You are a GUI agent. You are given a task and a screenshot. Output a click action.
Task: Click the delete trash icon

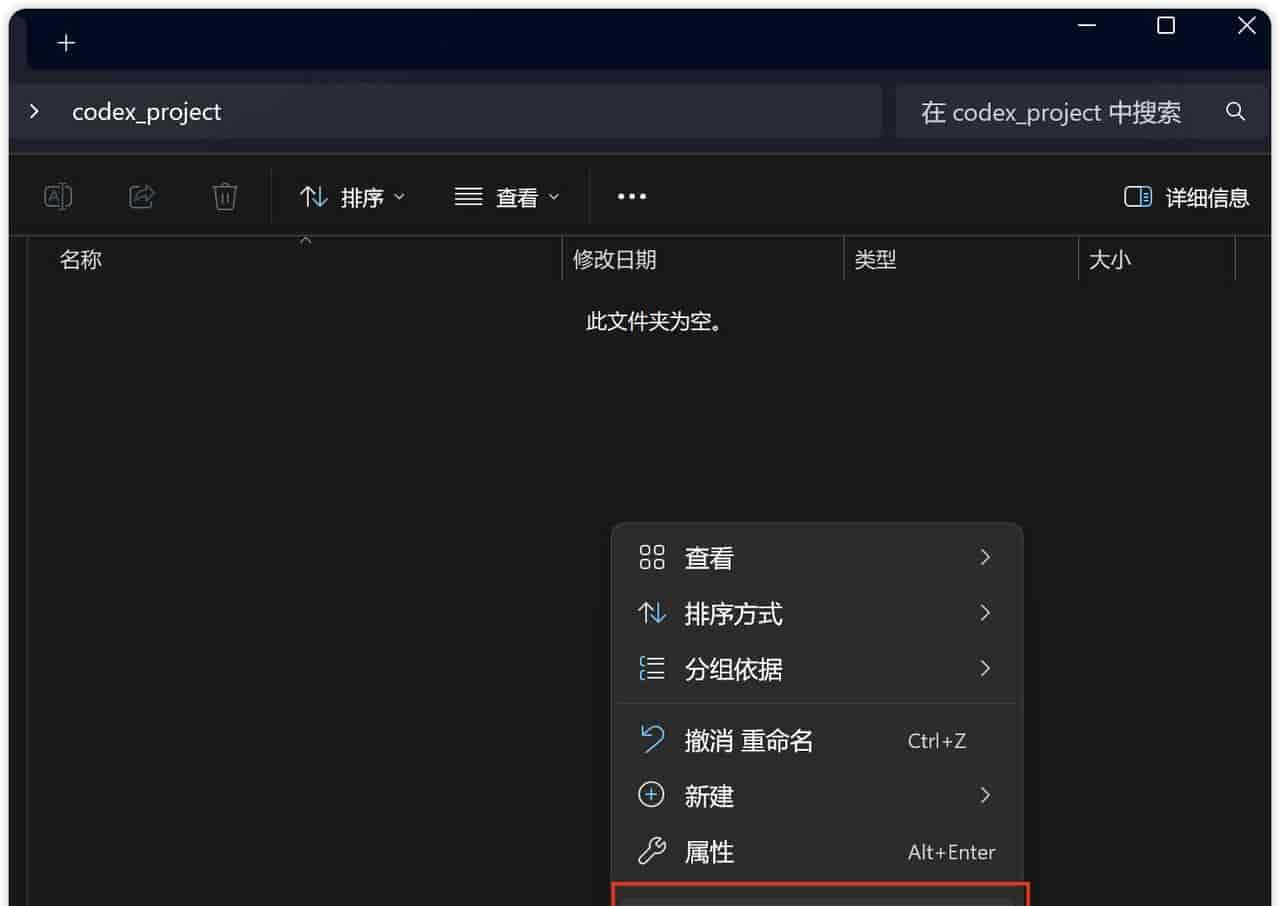click(225, 197)
